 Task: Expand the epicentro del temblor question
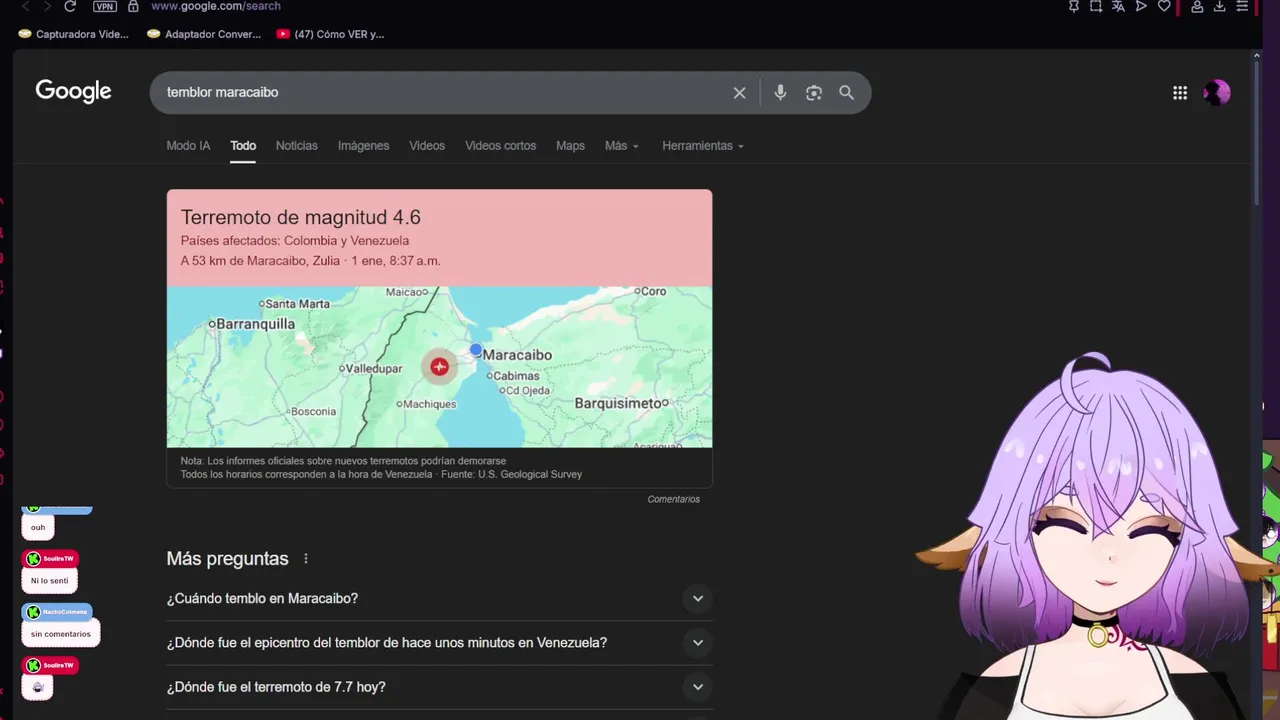tap(439, 643)
